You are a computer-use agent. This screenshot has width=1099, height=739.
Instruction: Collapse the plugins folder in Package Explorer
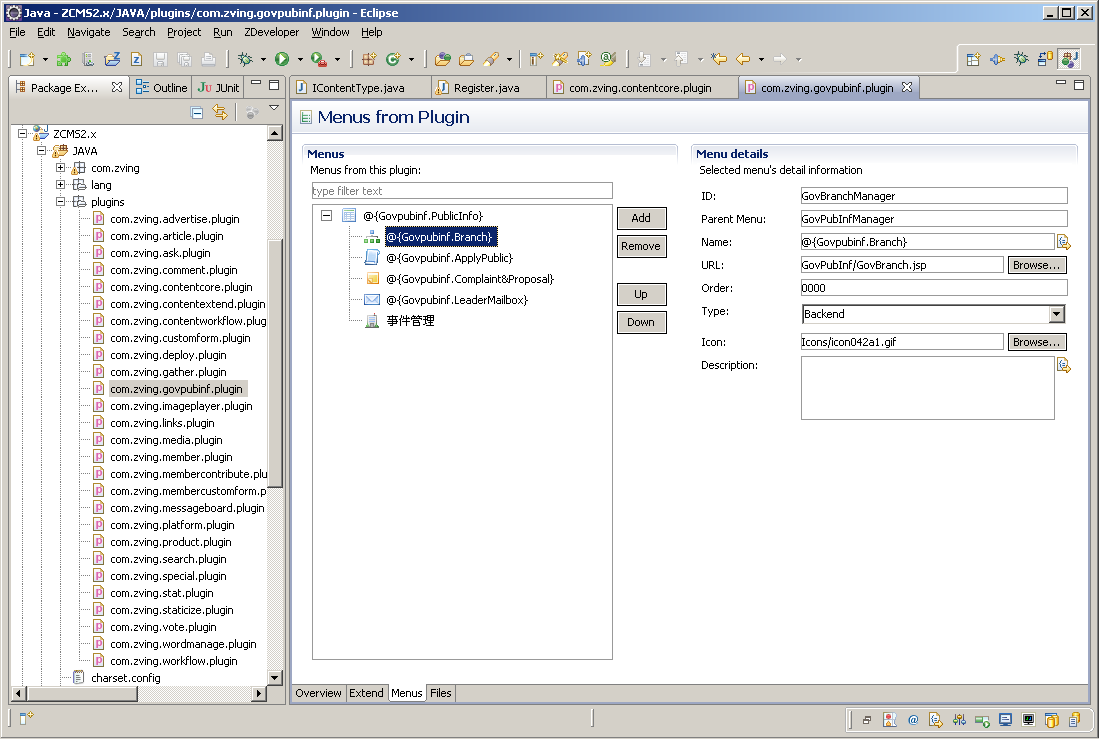tap(61, 202)
